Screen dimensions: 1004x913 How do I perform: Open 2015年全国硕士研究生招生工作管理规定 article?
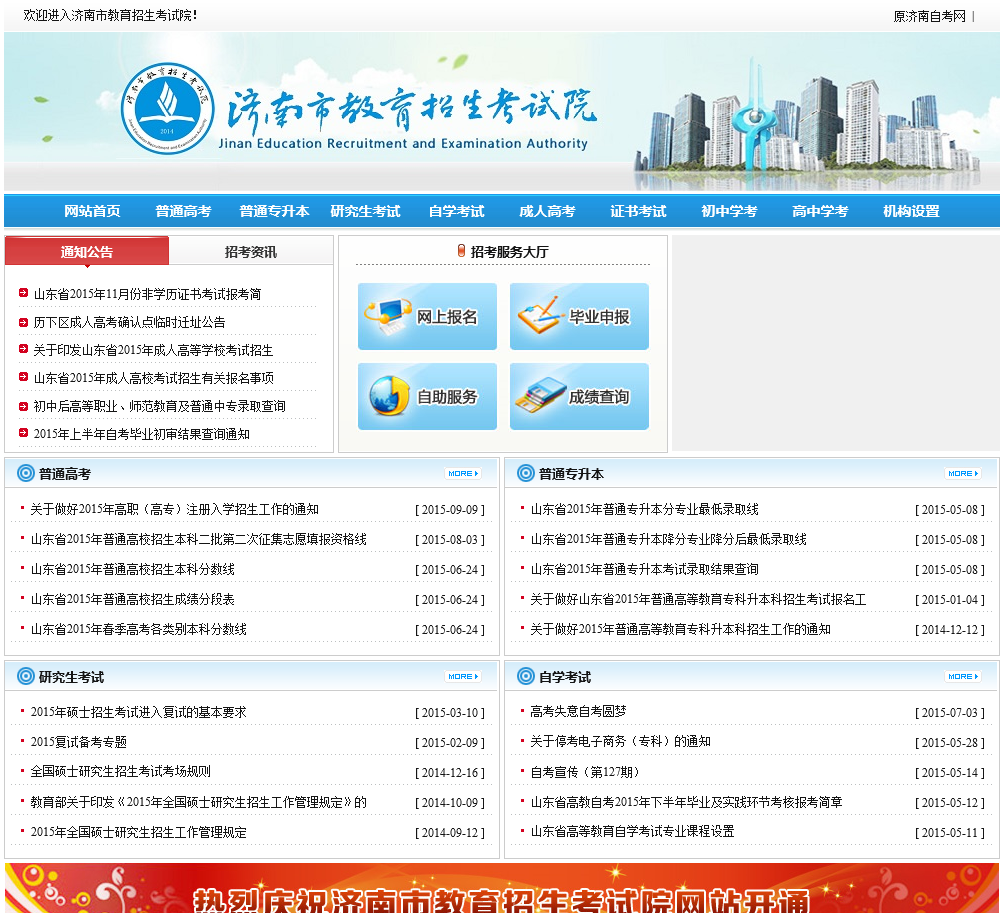pos(138,832)
